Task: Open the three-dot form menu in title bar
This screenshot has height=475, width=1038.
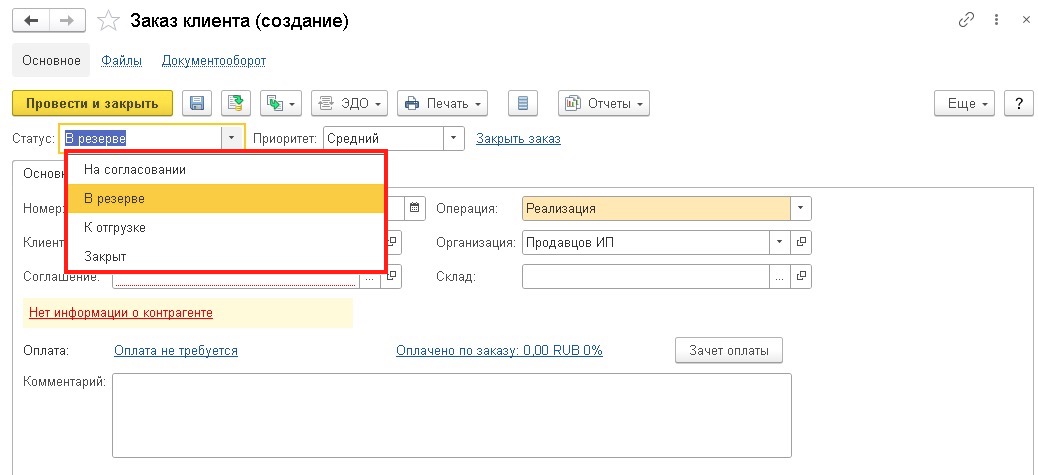Action: (x=996, y=21)
